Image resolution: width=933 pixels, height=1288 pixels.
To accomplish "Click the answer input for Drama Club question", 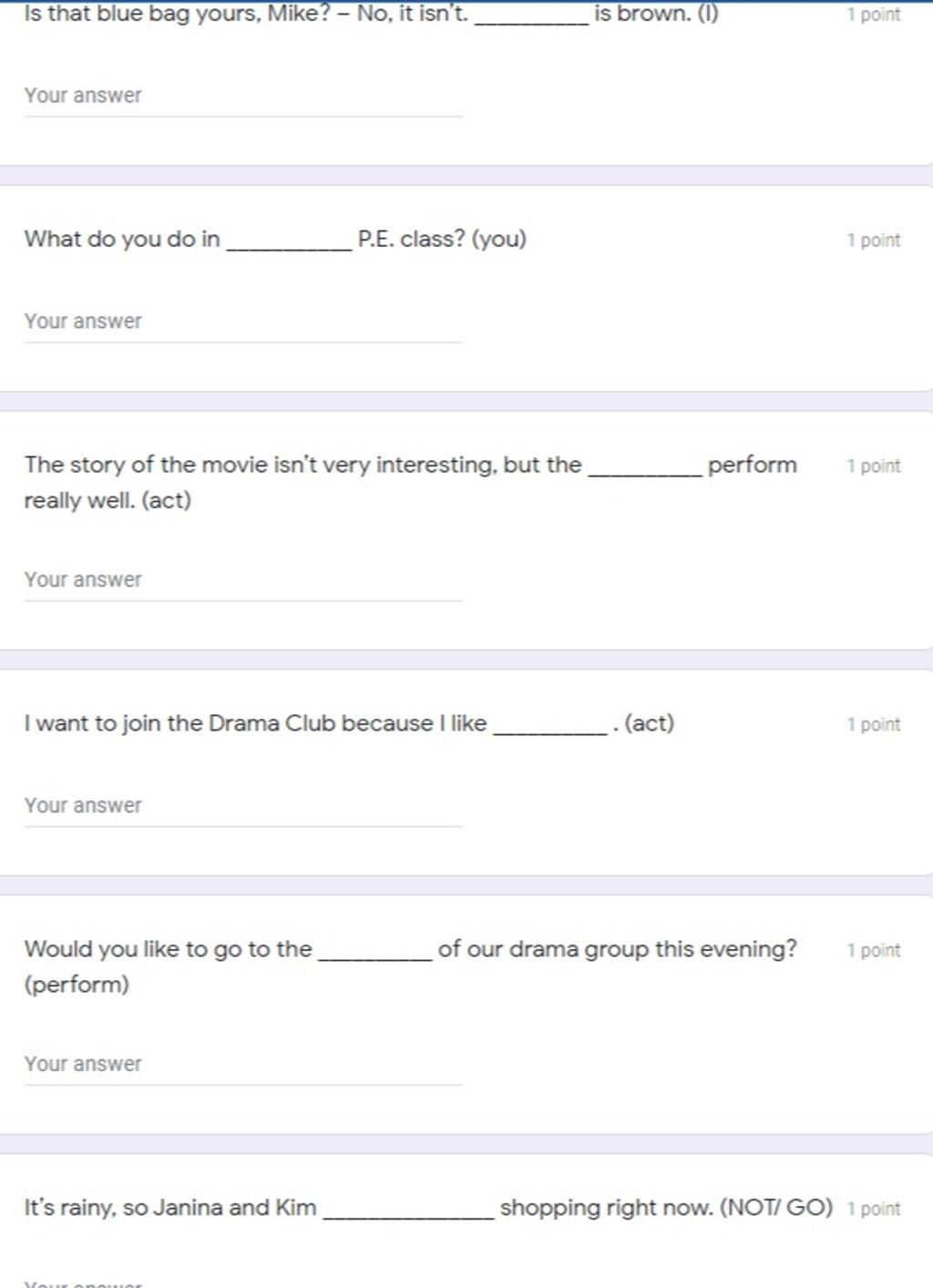I will pos(243,807).
